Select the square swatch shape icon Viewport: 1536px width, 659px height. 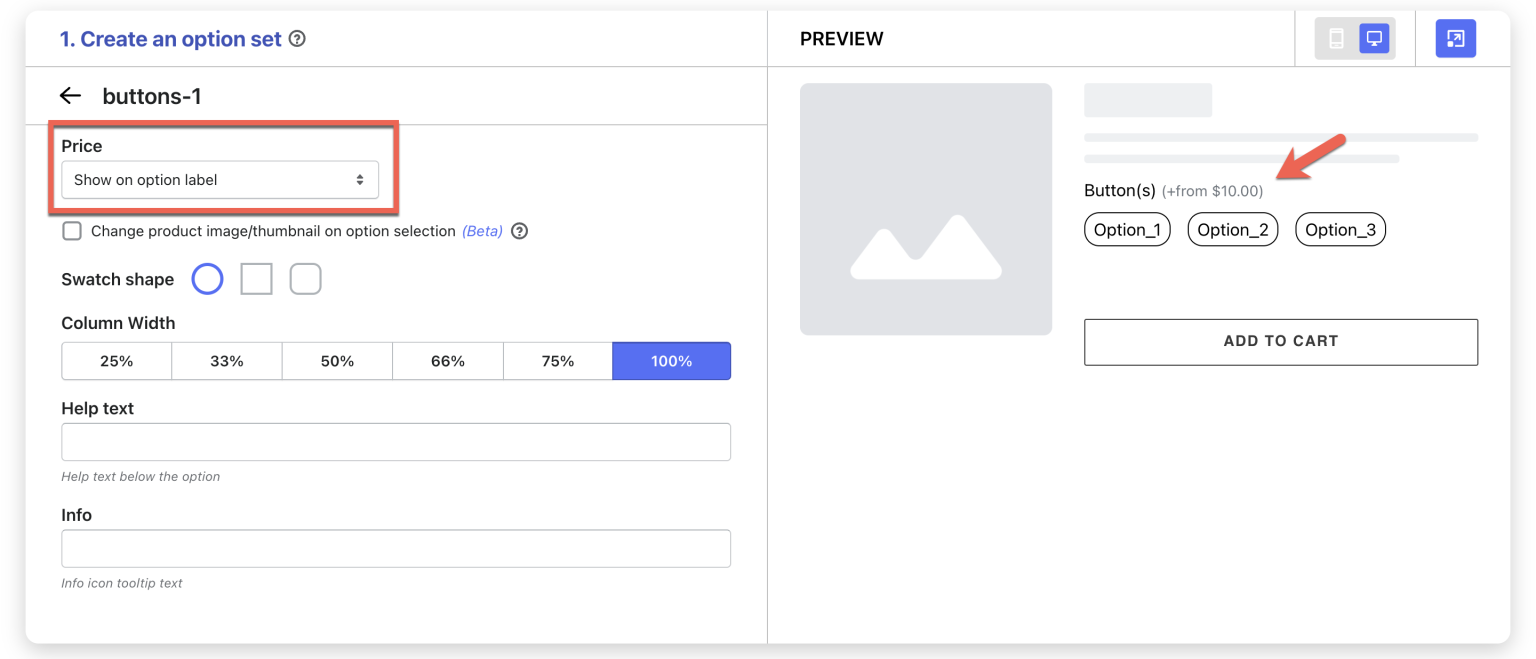pos(256,279)
